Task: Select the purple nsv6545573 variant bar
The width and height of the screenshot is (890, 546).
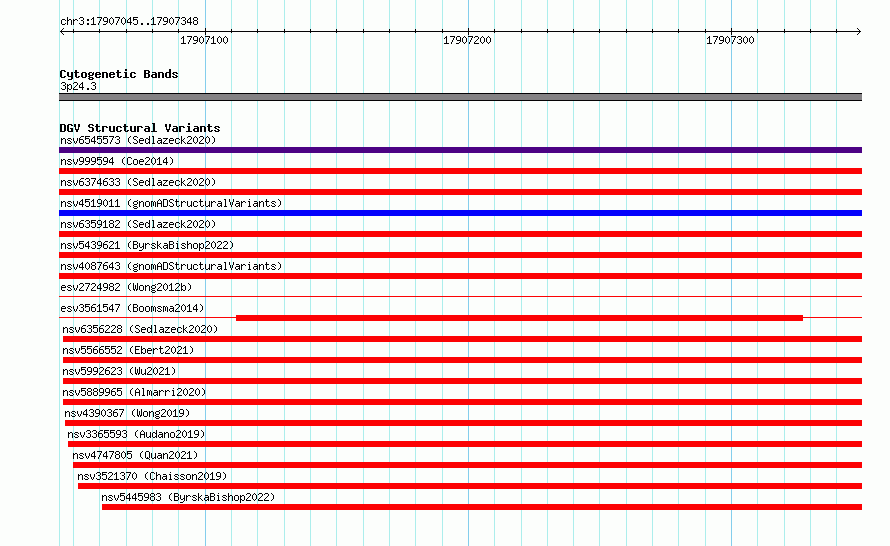Action: tap(460, 150)
